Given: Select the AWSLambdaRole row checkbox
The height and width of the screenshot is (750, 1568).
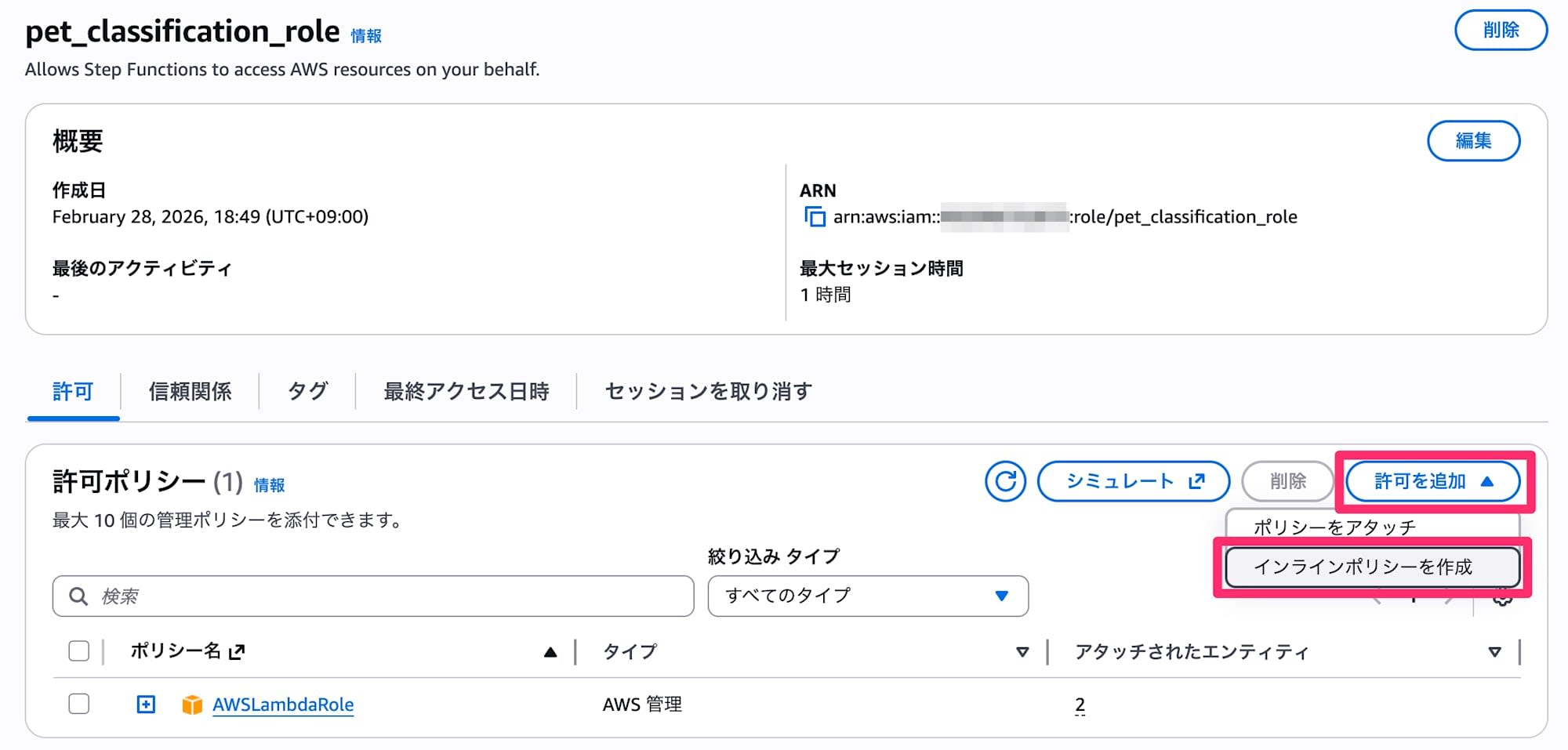Looking at the screenshot, I should (79, 704).
